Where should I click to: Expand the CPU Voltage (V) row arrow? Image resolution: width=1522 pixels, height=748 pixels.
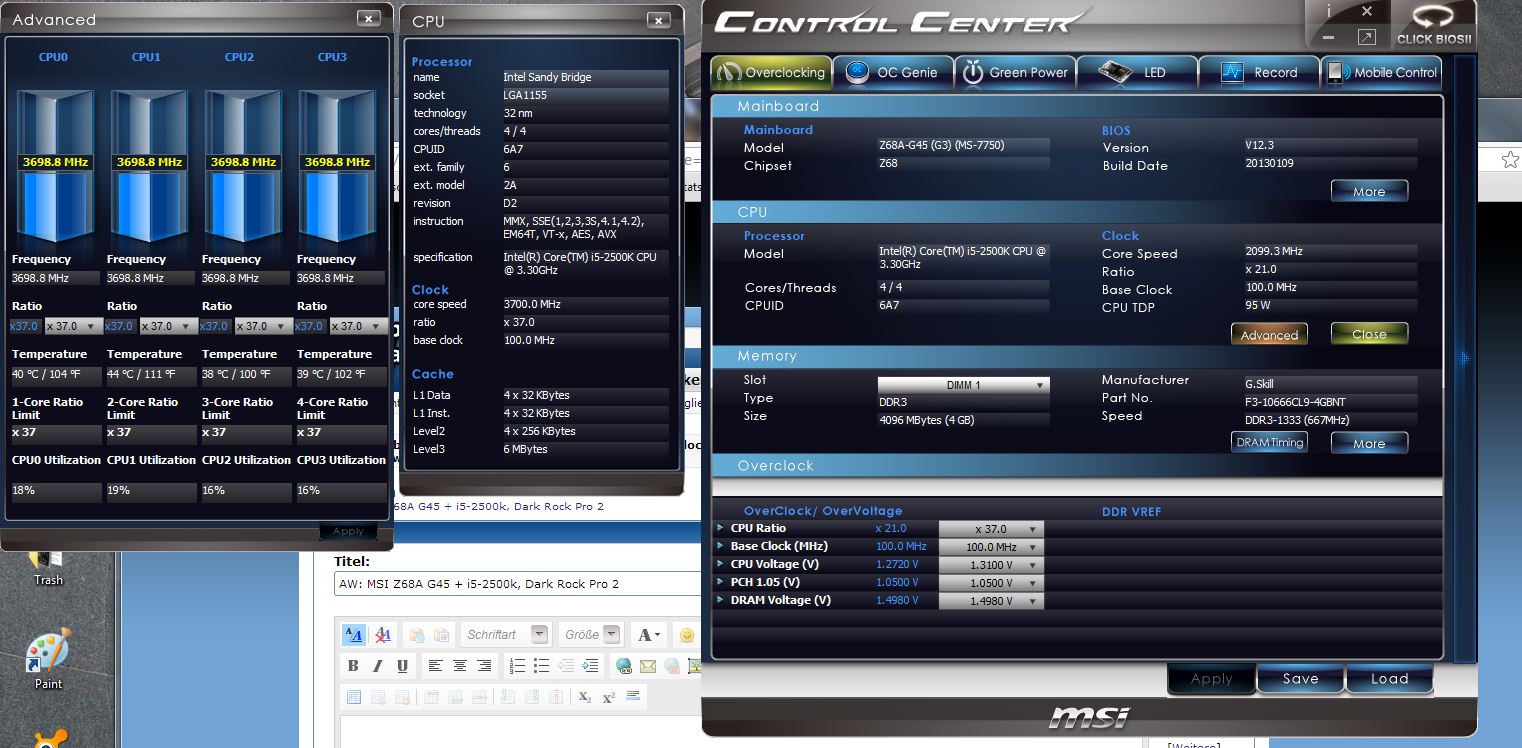pyautogui.click(x=721, y=563)
